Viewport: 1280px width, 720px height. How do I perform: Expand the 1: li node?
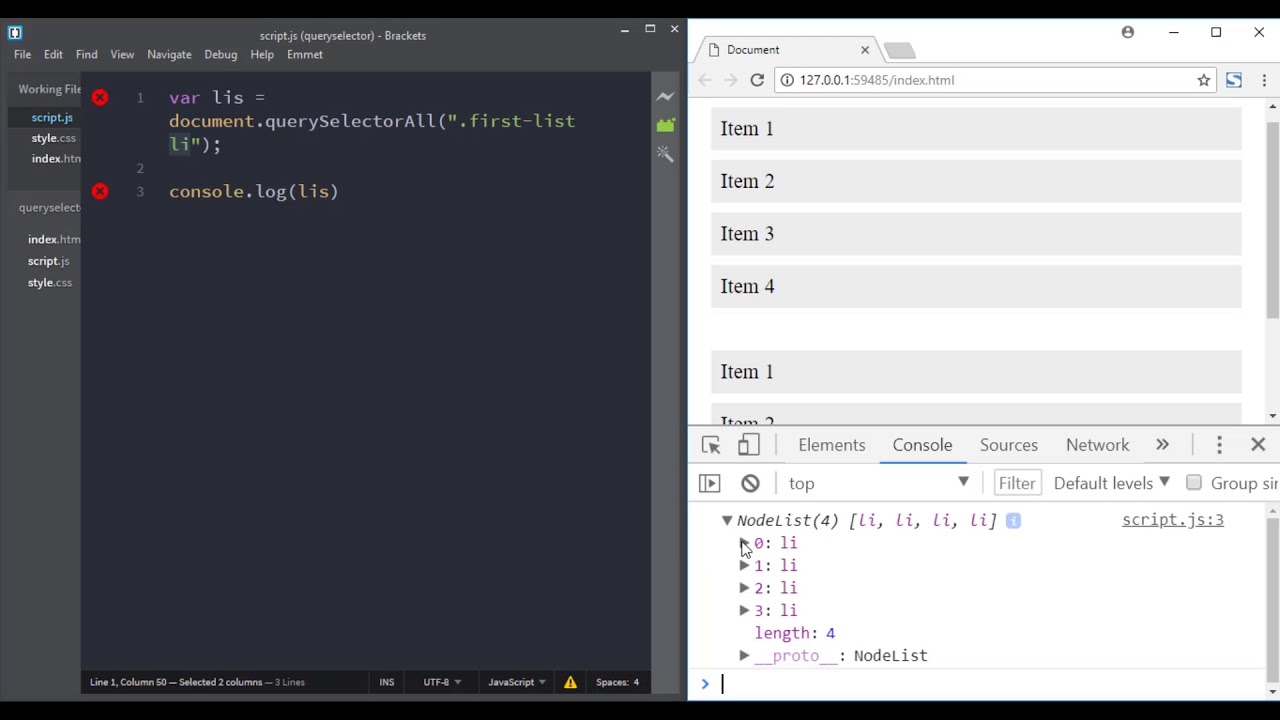744,565
